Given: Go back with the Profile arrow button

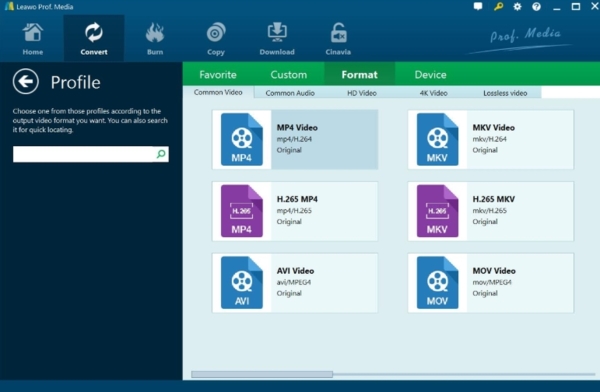Looking at the screenshot, I should point(26,82).
